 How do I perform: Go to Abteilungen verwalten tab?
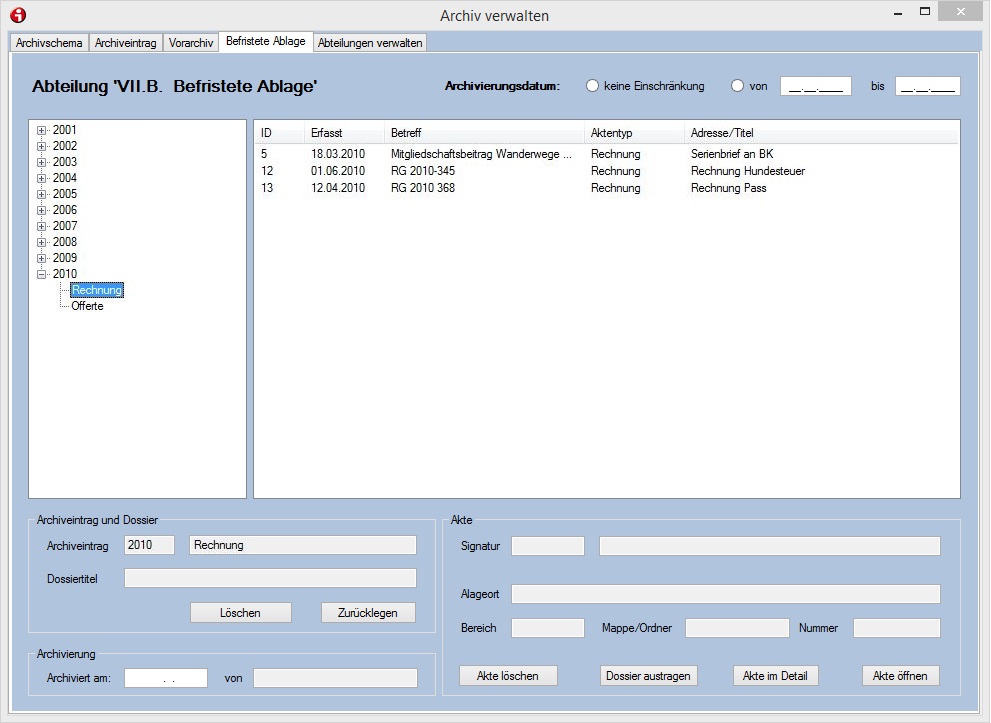[x=370, y=43]
